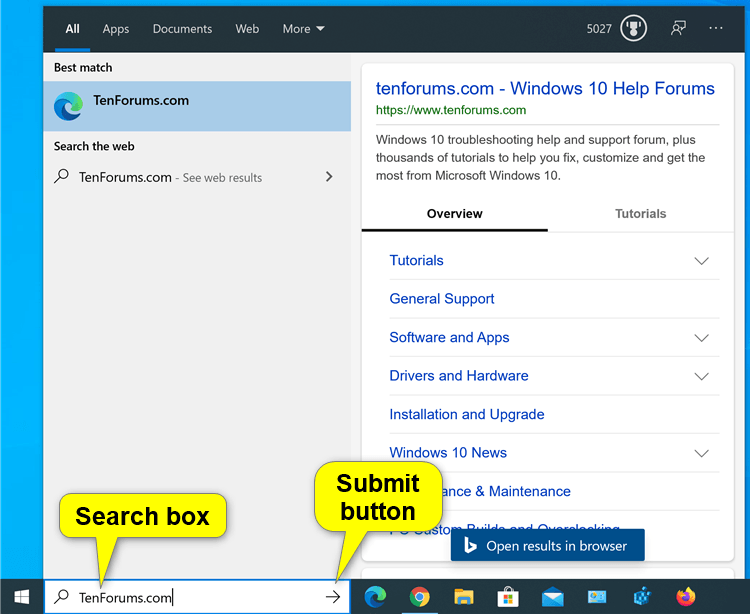The width and height of the screenshot is (750, 614).
Task: Expand Software and Apps chevron
Action: tap(701, 338)
